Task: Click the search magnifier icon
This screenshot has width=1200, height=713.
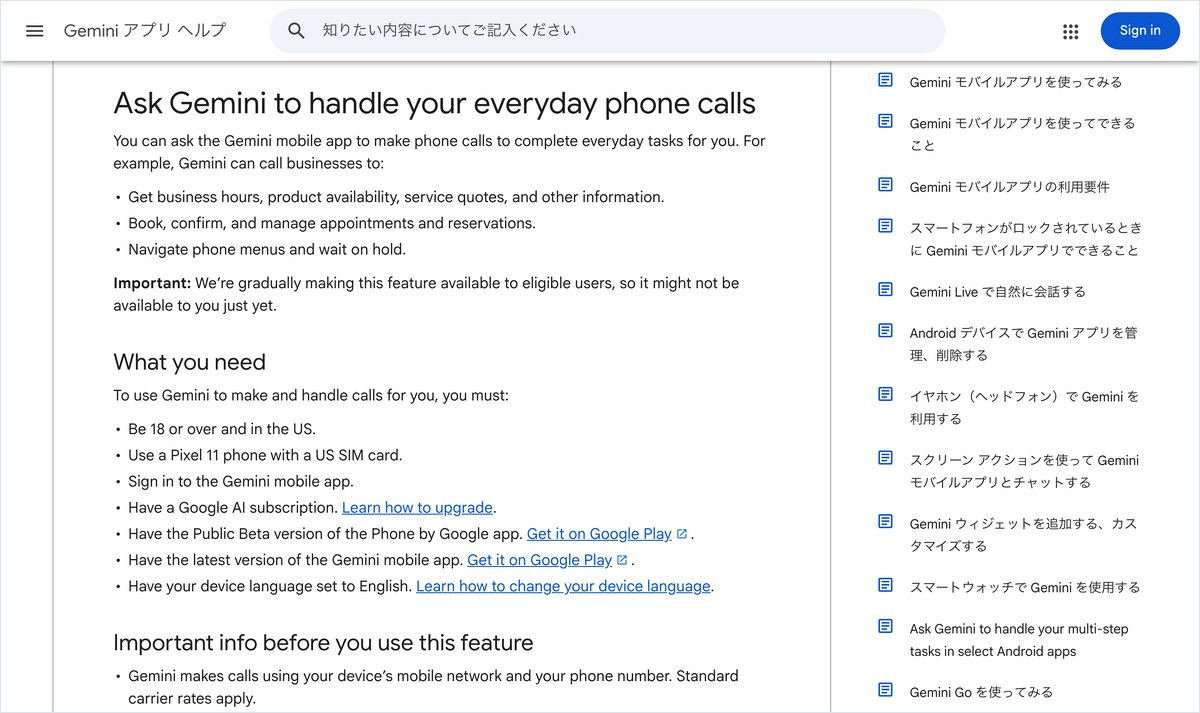Action: (x=296, y=31)
